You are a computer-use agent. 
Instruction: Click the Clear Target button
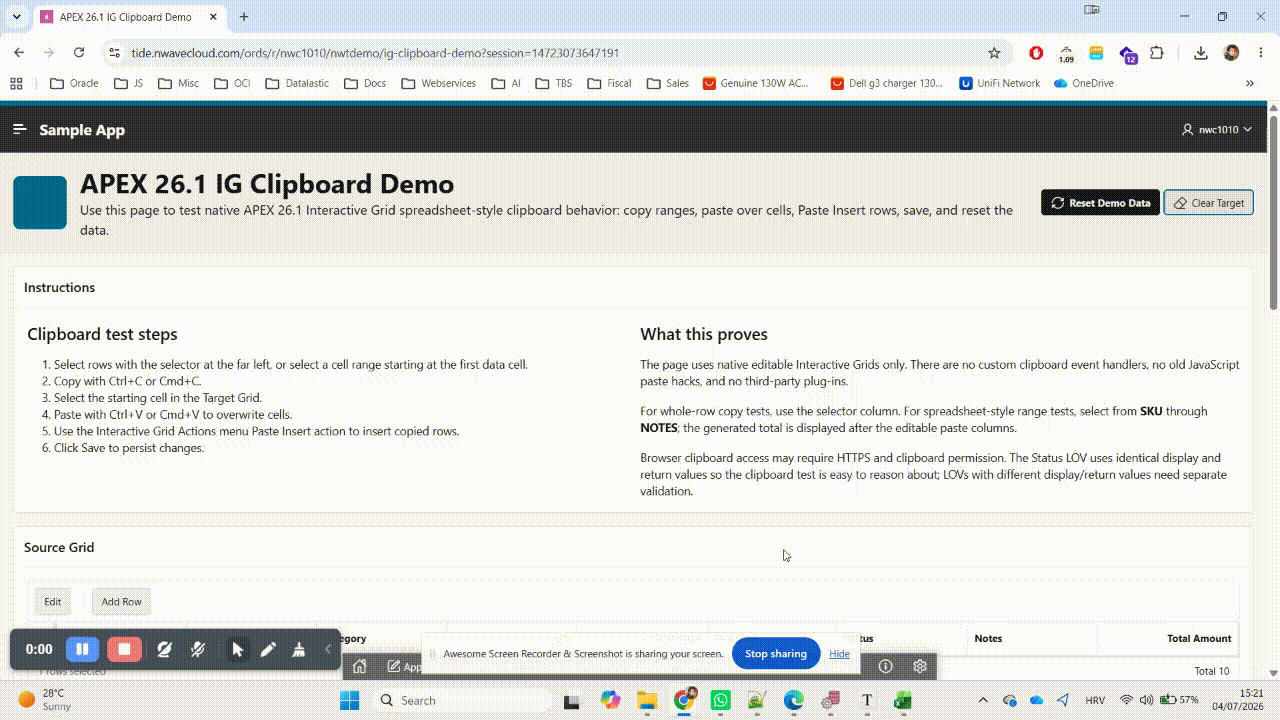[x=1208, y=203]
